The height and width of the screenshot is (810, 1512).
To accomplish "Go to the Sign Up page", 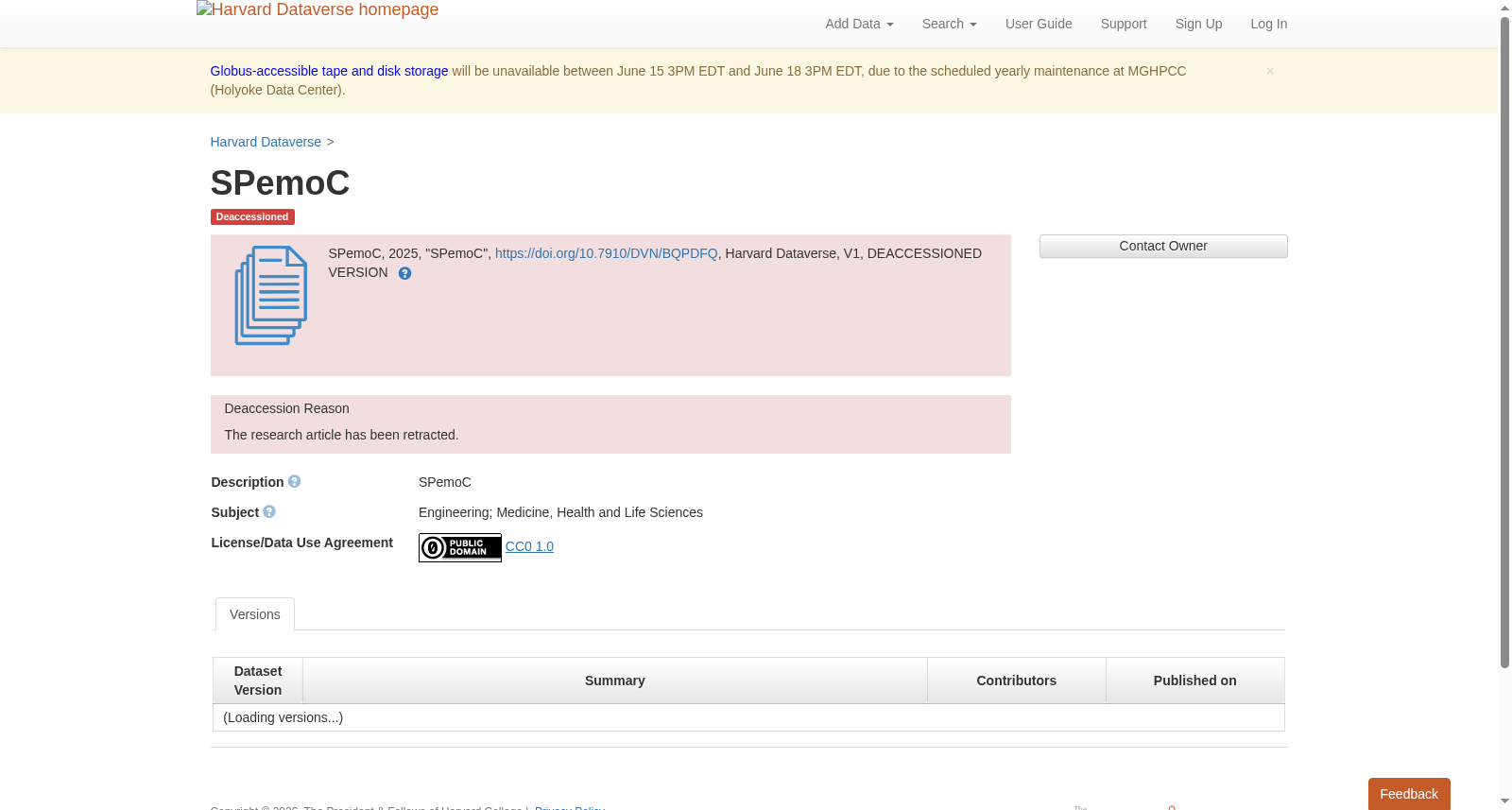I will (1198, 24).
